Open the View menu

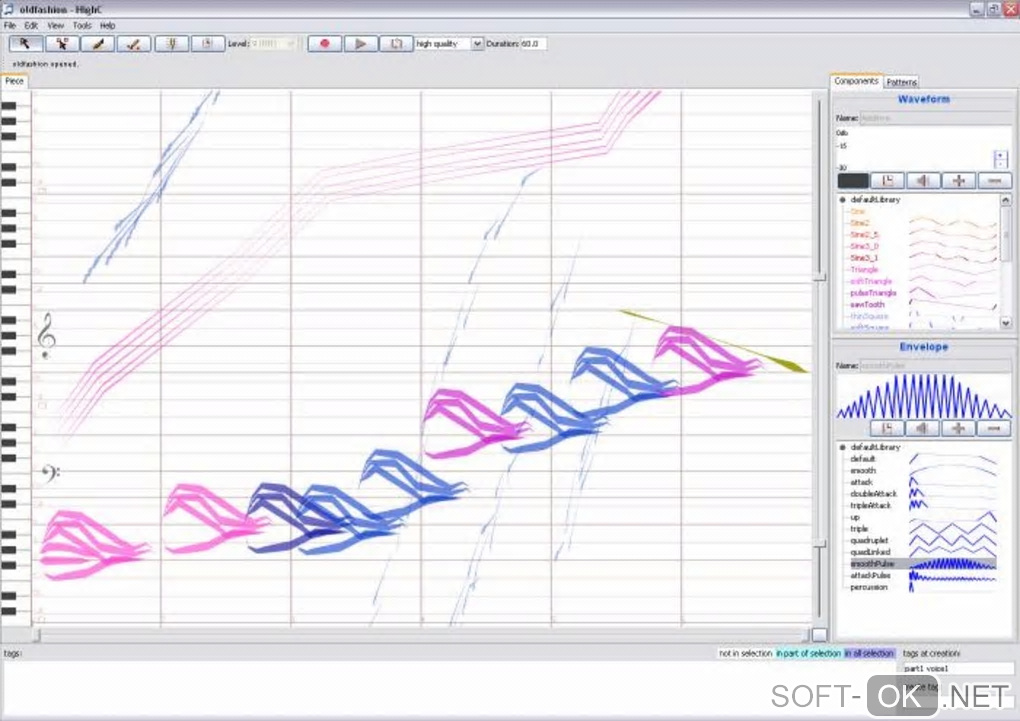[55, 25]
